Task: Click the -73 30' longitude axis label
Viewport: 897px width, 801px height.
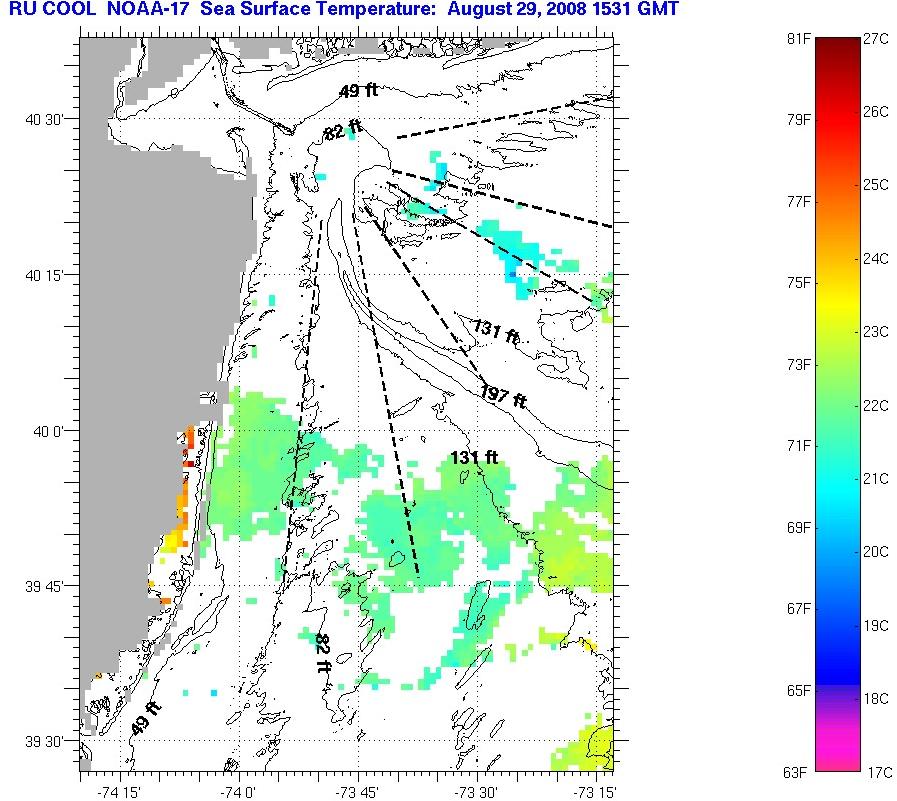Action: coord(476,792)
